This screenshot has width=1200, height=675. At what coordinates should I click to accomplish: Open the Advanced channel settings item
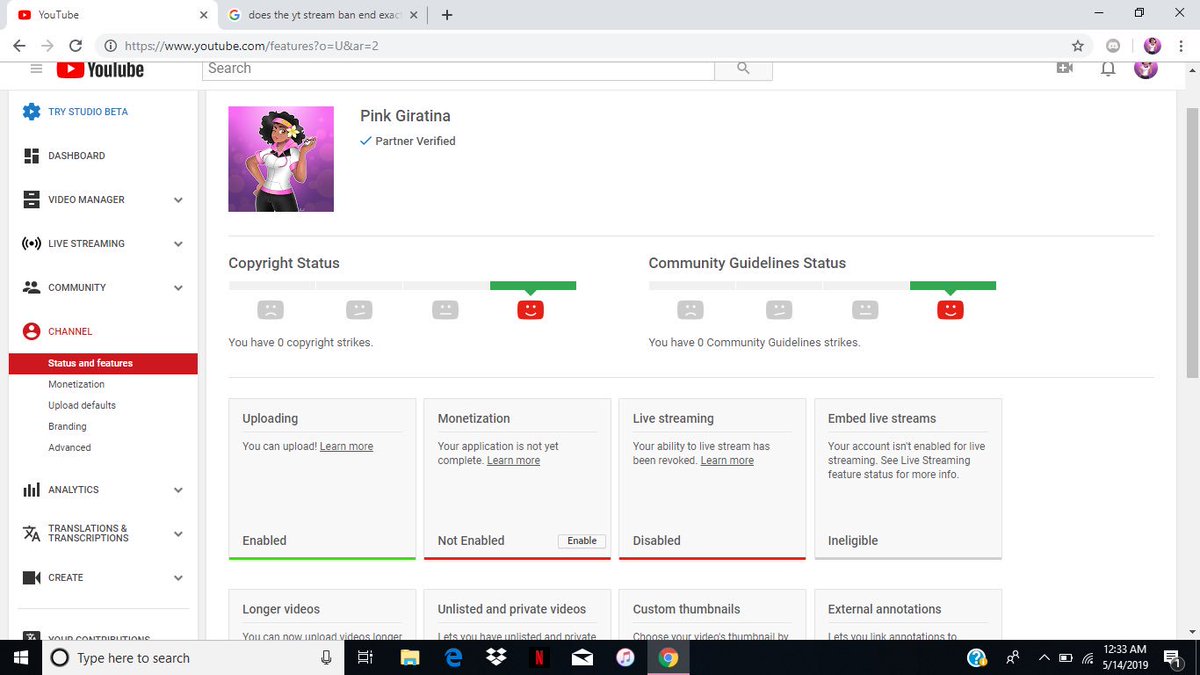(x=69, y=447)
